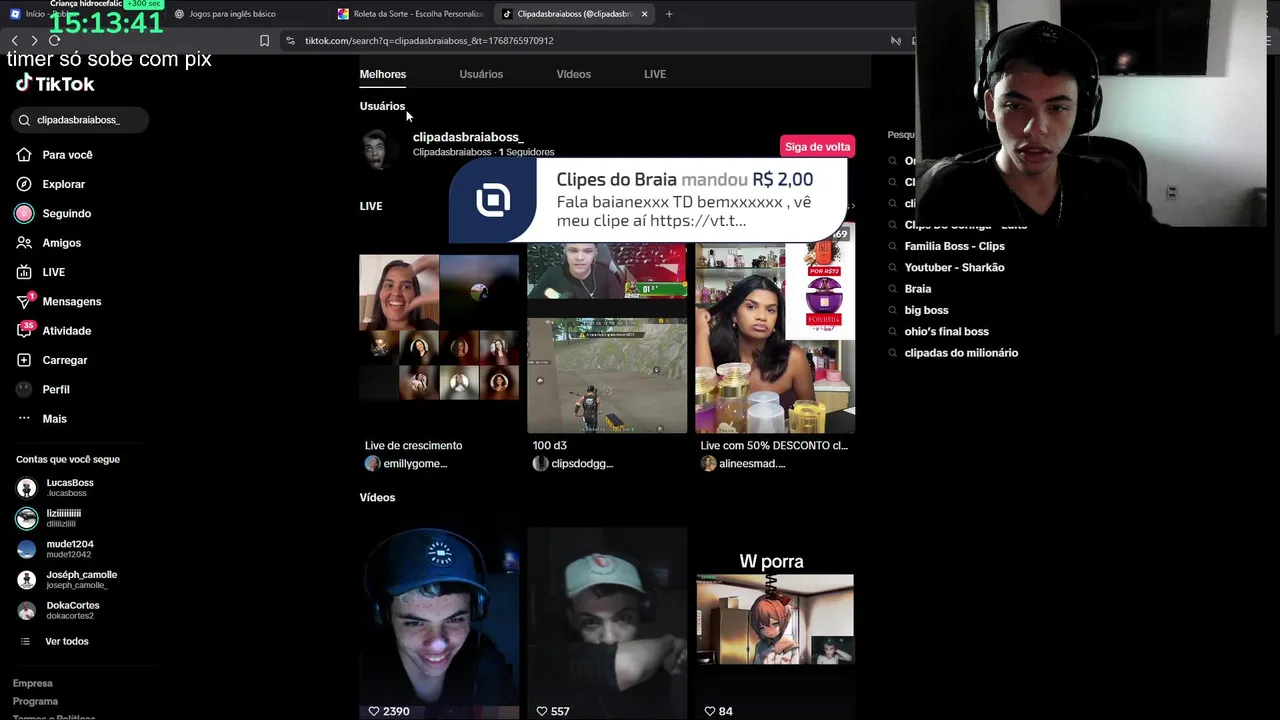Image resolution: width=1280 pixels, height=720 pixels.
Task: Switch to Roleta da Sorte tab
Action: click(x=410, y=14)
